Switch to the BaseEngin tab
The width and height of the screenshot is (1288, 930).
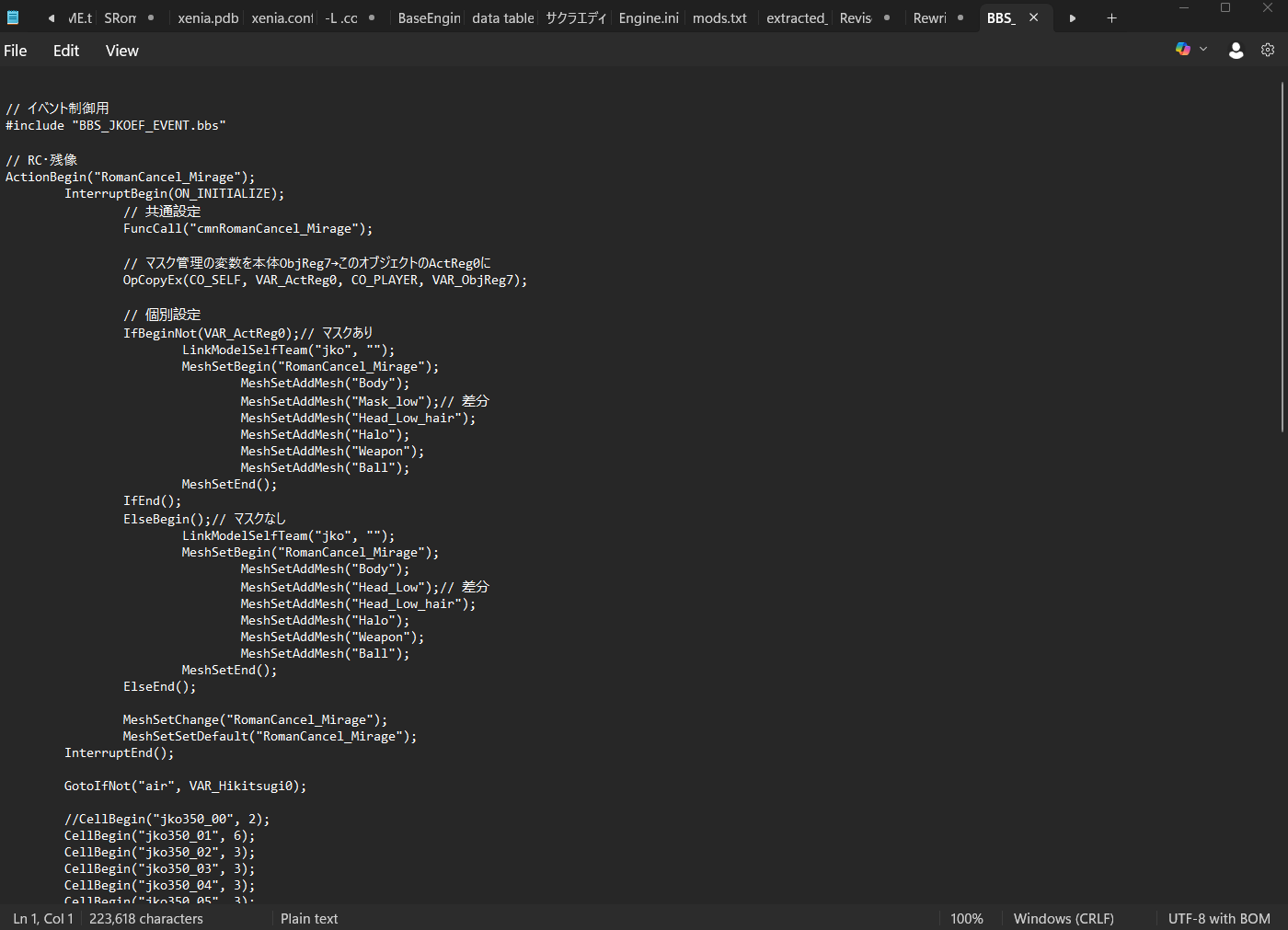click(430, 18)
